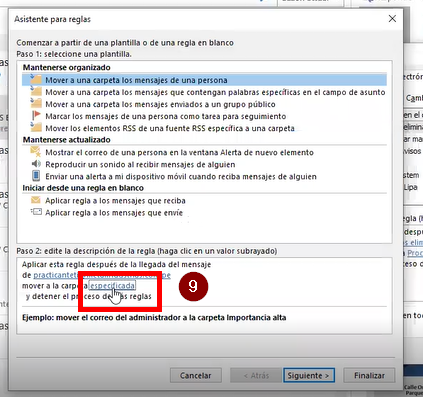This screenshot has width=423, height=397.
Task: Click mobile phone icon for 'Enviar una alerta'
Action: [x=36, y=176]
